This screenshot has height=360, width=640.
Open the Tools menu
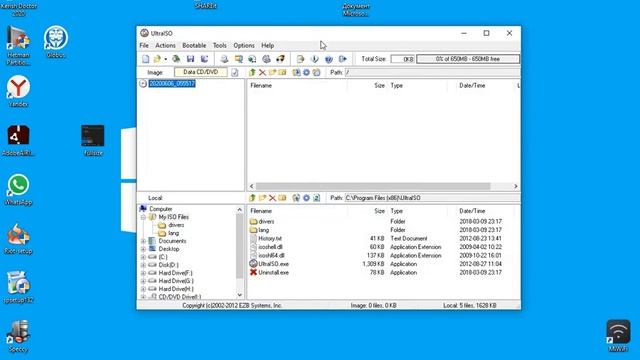pyautogui.click(x=220, y=45)
